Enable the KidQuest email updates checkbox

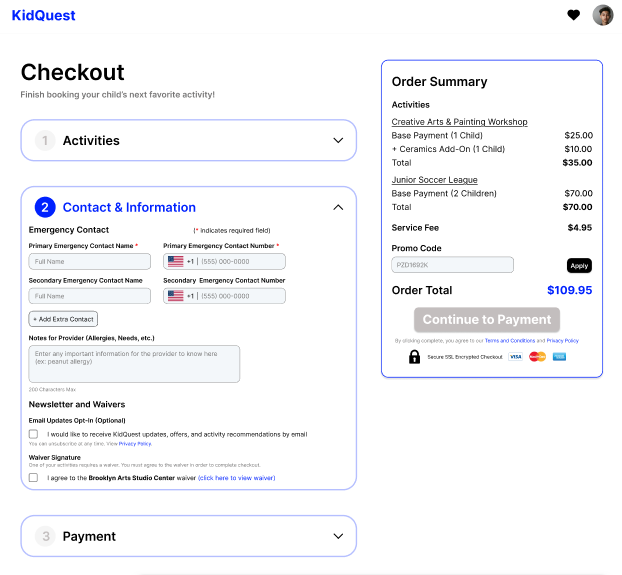coord(33,434)
